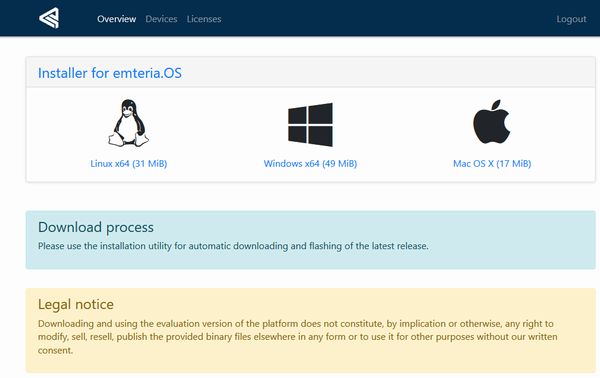
Task: Download the Mac OS X (17 MiB) installer
Action: 492,163
